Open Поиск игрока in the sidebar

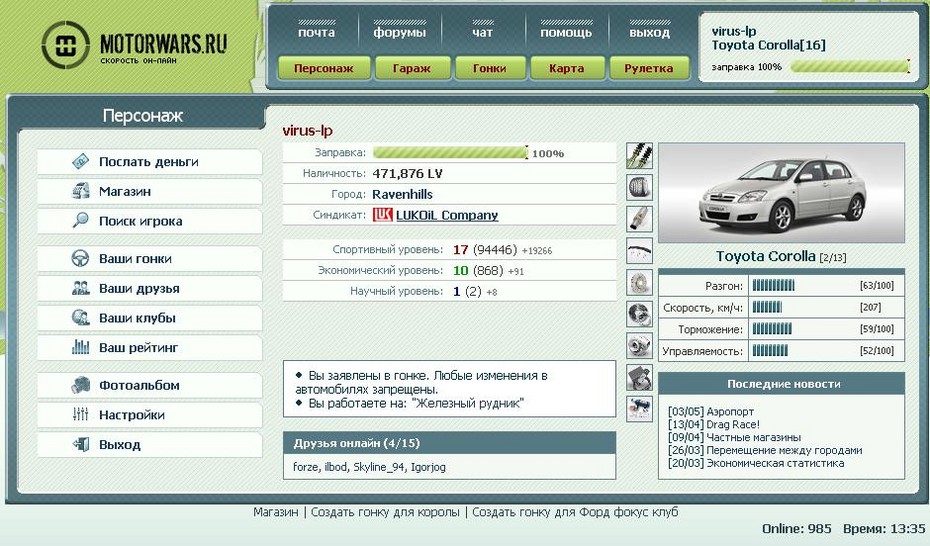point(149,221)
